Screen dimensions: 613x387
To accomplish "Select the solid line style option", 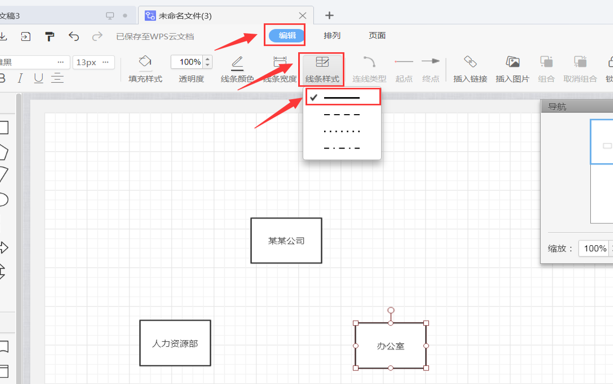I will point(342,97).
